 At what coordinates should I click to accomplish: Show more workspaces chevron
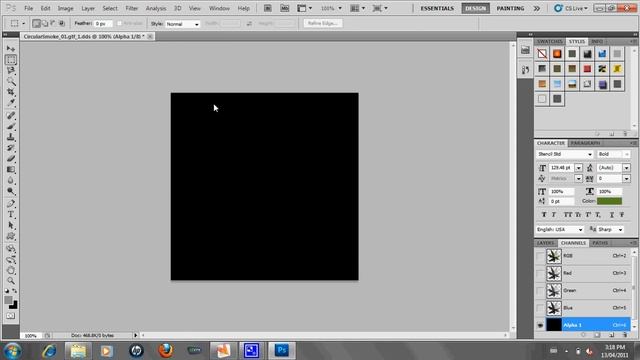tap(537, 8)
